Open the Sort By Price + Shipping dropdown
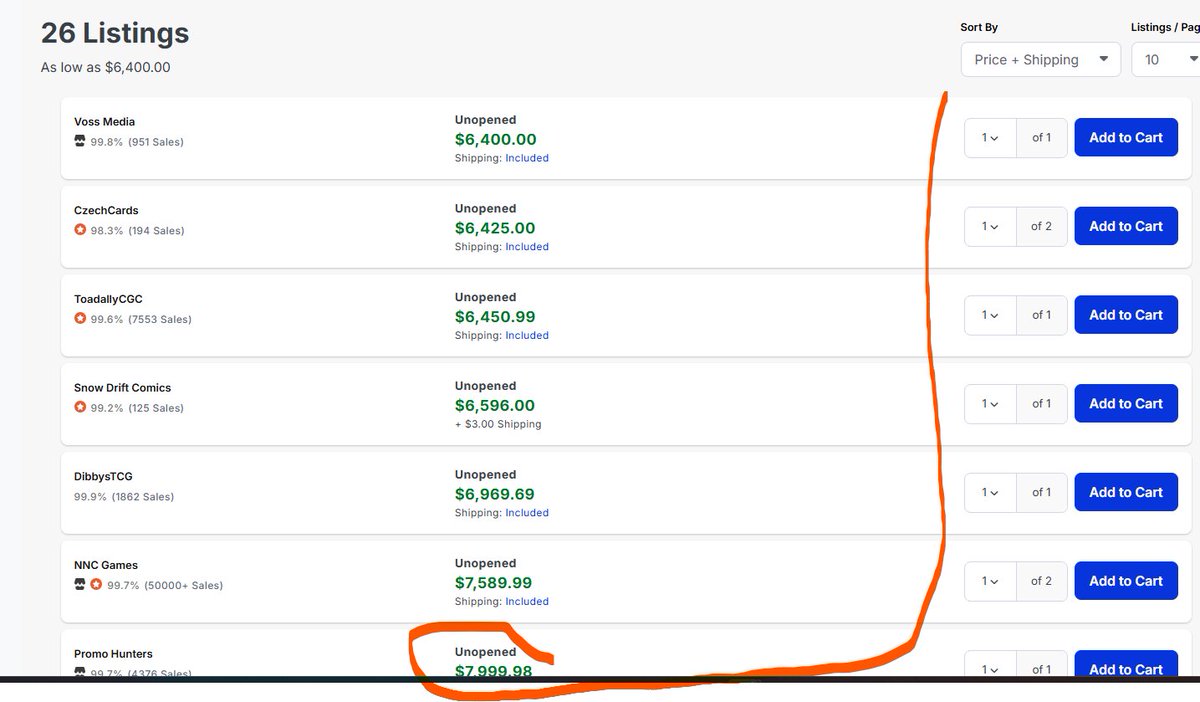The height and width of the screenshot is (702, 1200). click(x=1041, y=60)
